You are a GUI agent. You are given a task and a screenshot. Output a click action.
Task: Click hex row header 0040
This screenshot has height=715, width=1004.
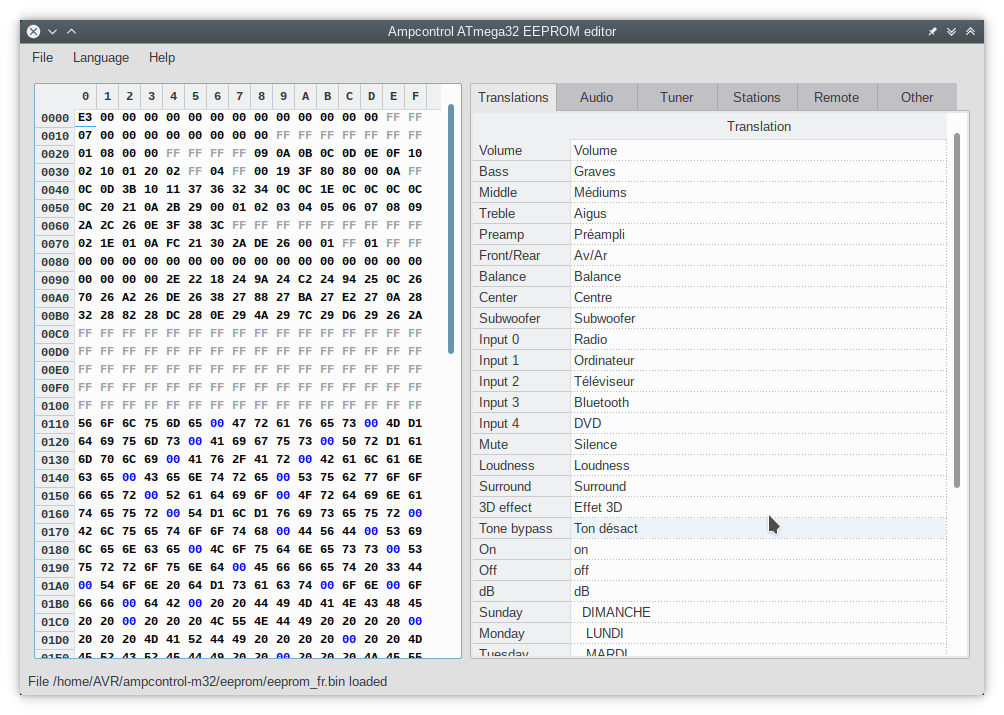(55, 189)
